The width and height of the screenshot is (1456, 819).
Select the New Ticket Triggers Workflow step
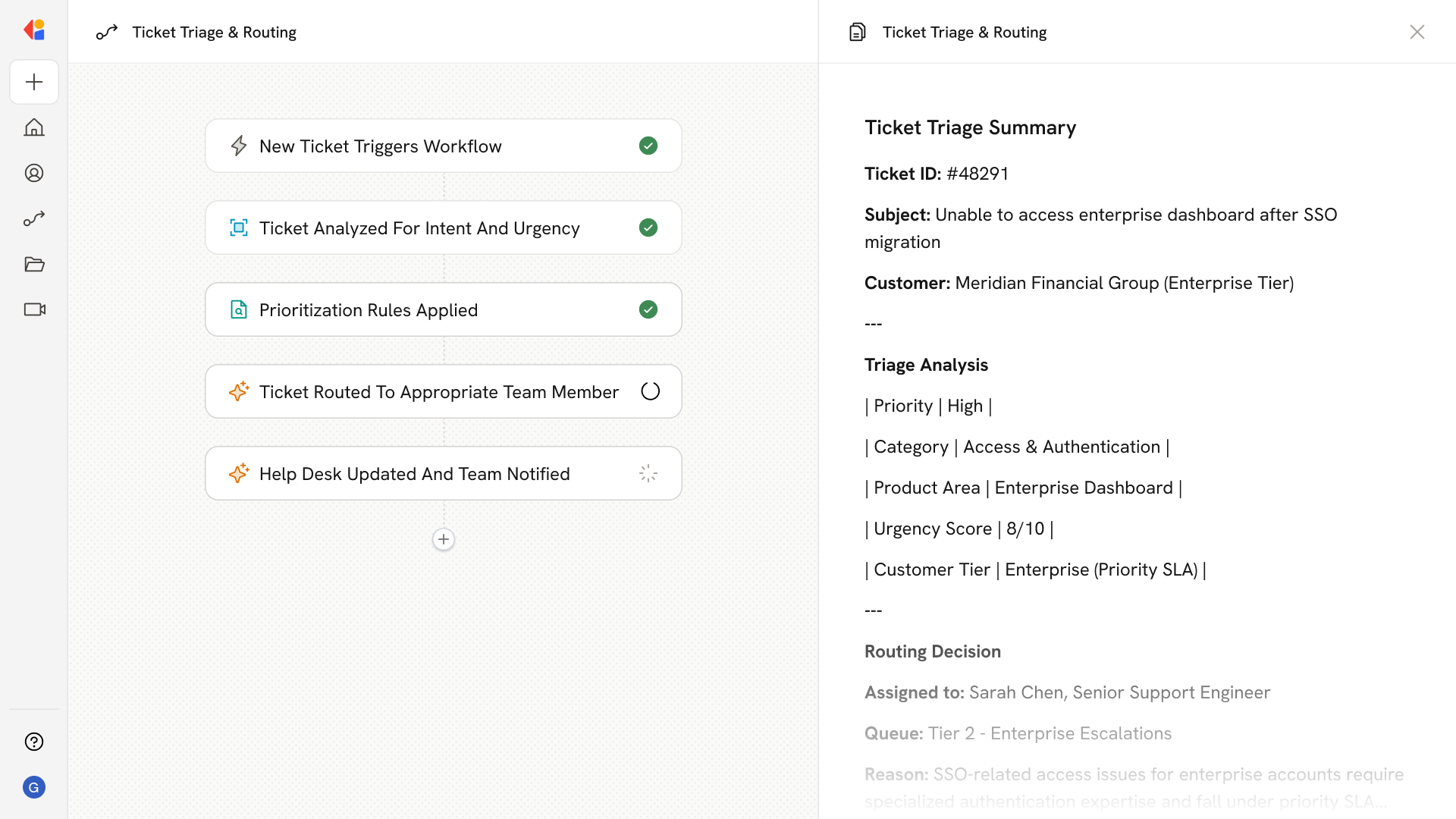click(x=443, y=146)
